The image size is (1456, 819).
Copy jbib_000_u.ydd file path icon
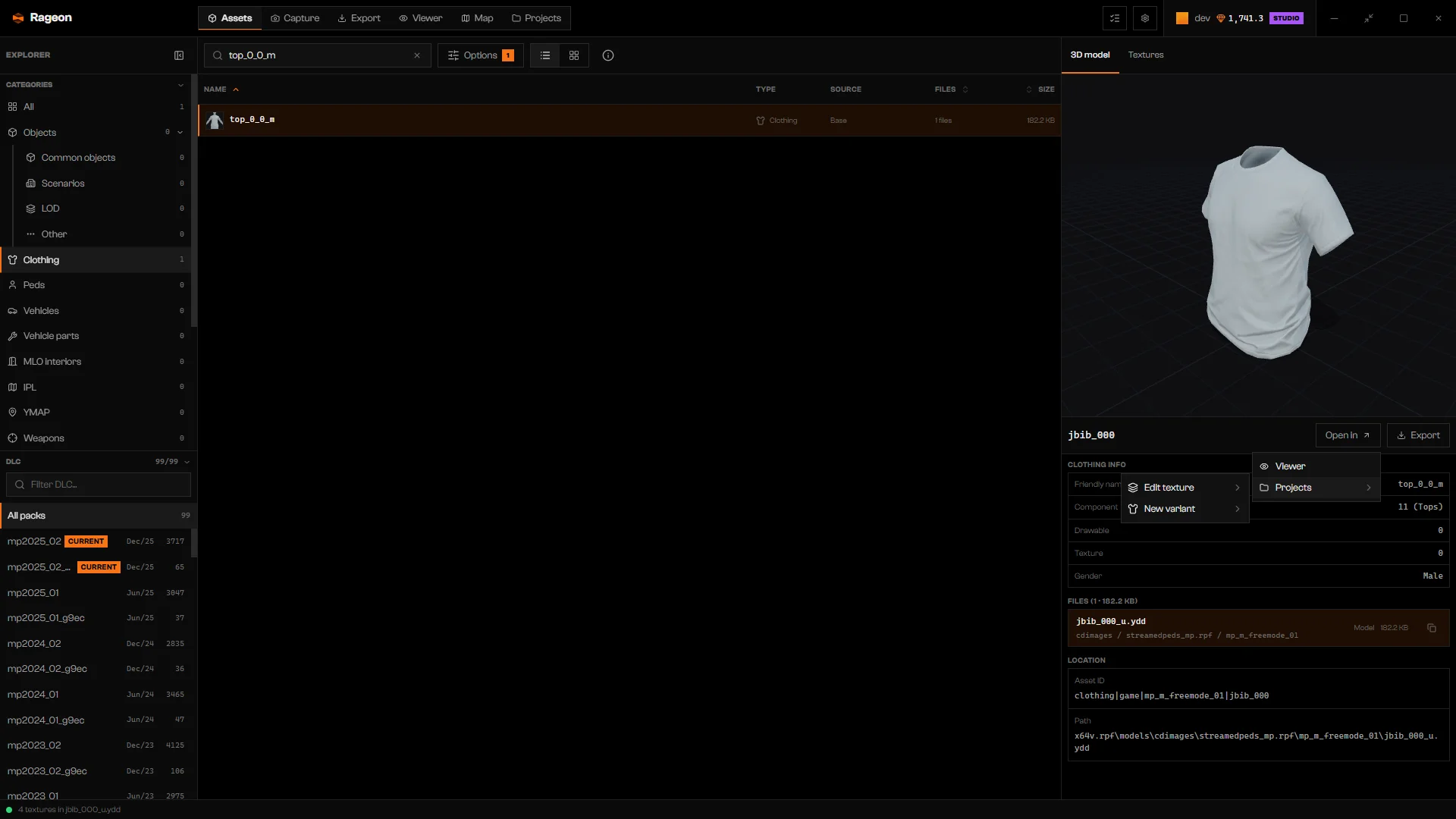click(x=1432, y=628)
